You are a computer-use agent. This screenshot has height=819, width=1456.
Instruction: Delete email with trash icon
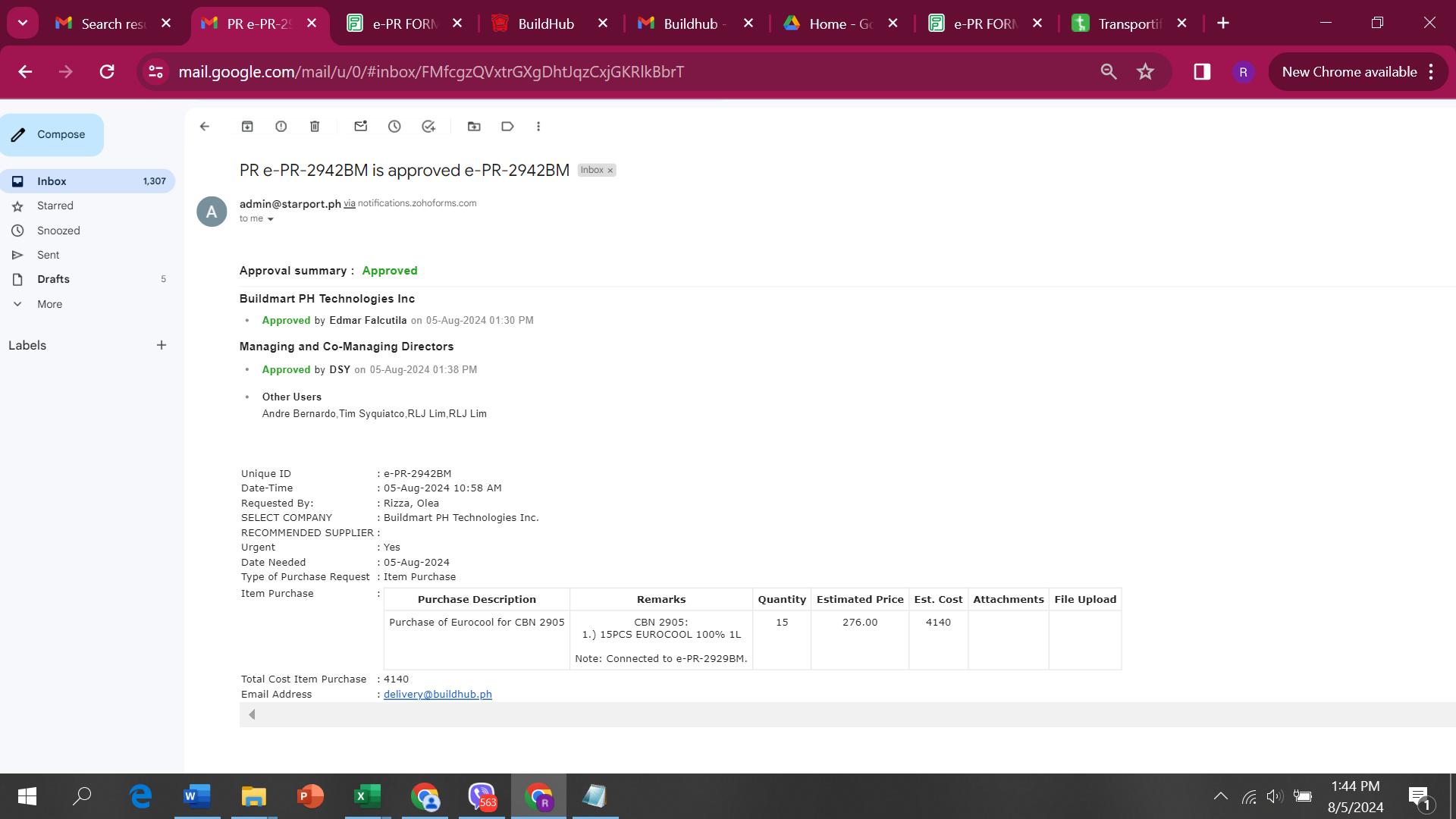point(315,127)
